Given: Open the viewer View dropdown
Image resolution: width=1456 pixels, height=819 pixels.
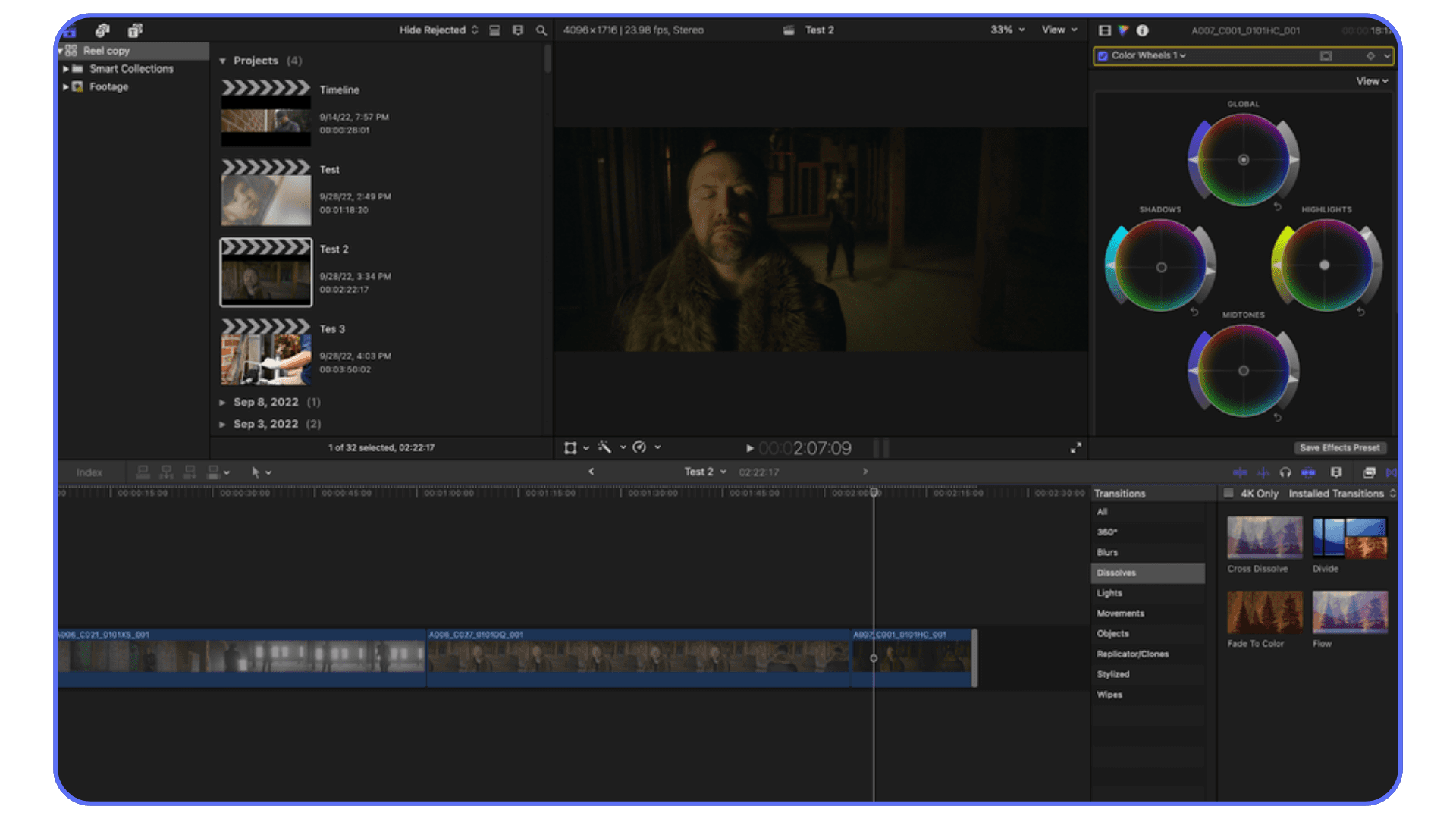Looking at the screenshot, I should click(1059, 30).
